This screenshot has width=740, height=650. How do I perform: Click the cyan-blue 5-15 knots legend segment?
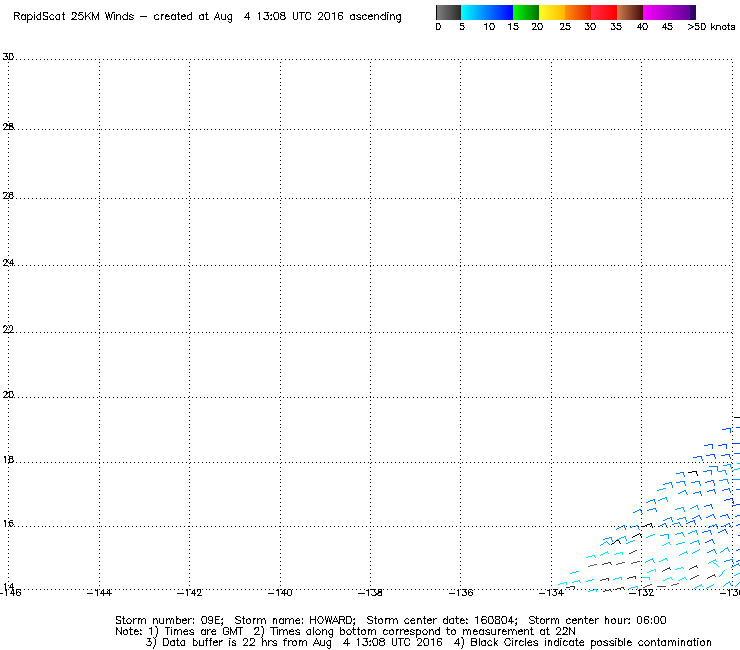pyautogui.click(x=487, y=12)
